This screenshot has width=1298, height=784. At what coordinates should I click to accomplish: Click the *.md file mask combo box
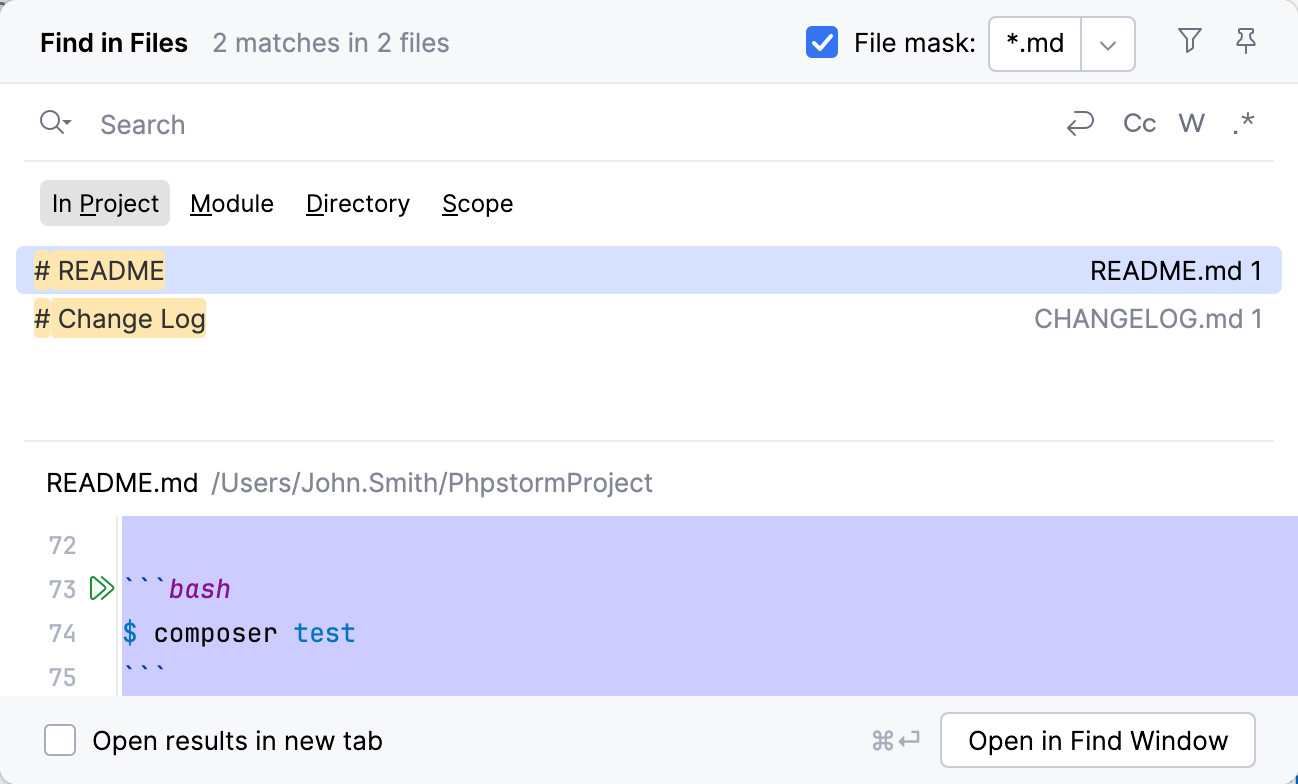pos(1034,44)
